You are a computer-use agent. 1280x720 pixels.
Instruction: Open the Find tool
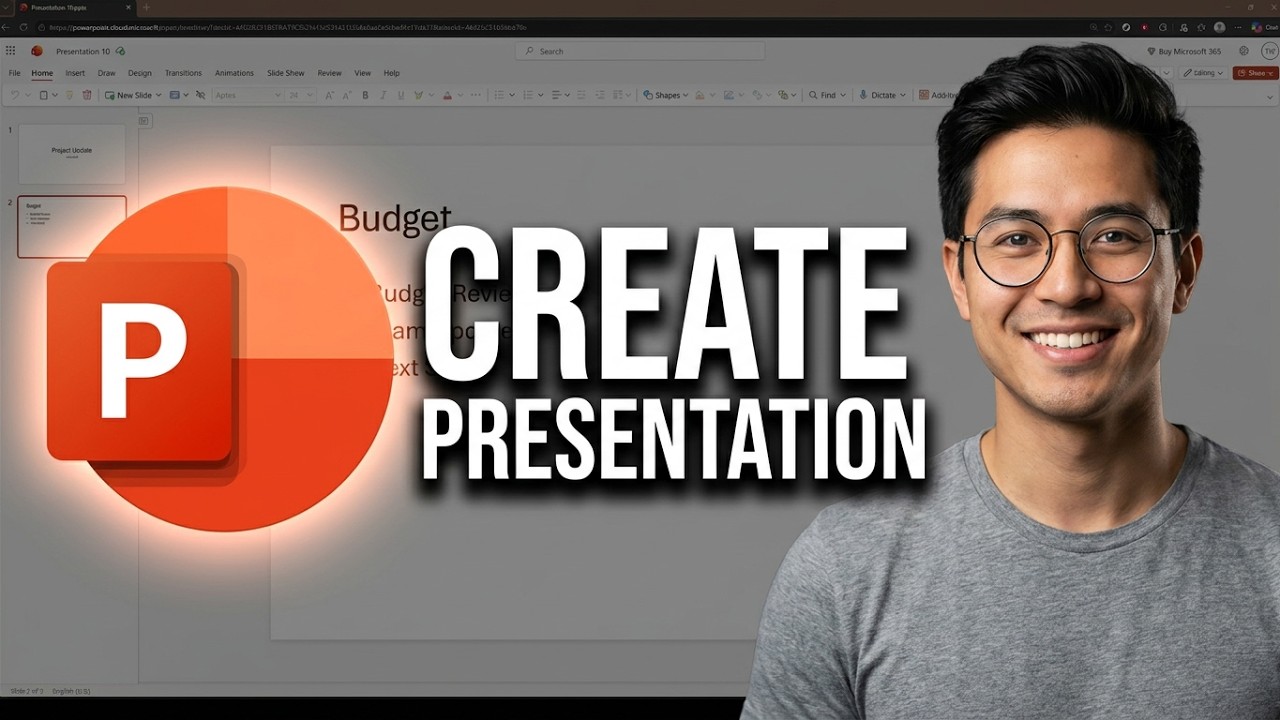point(828,95)
